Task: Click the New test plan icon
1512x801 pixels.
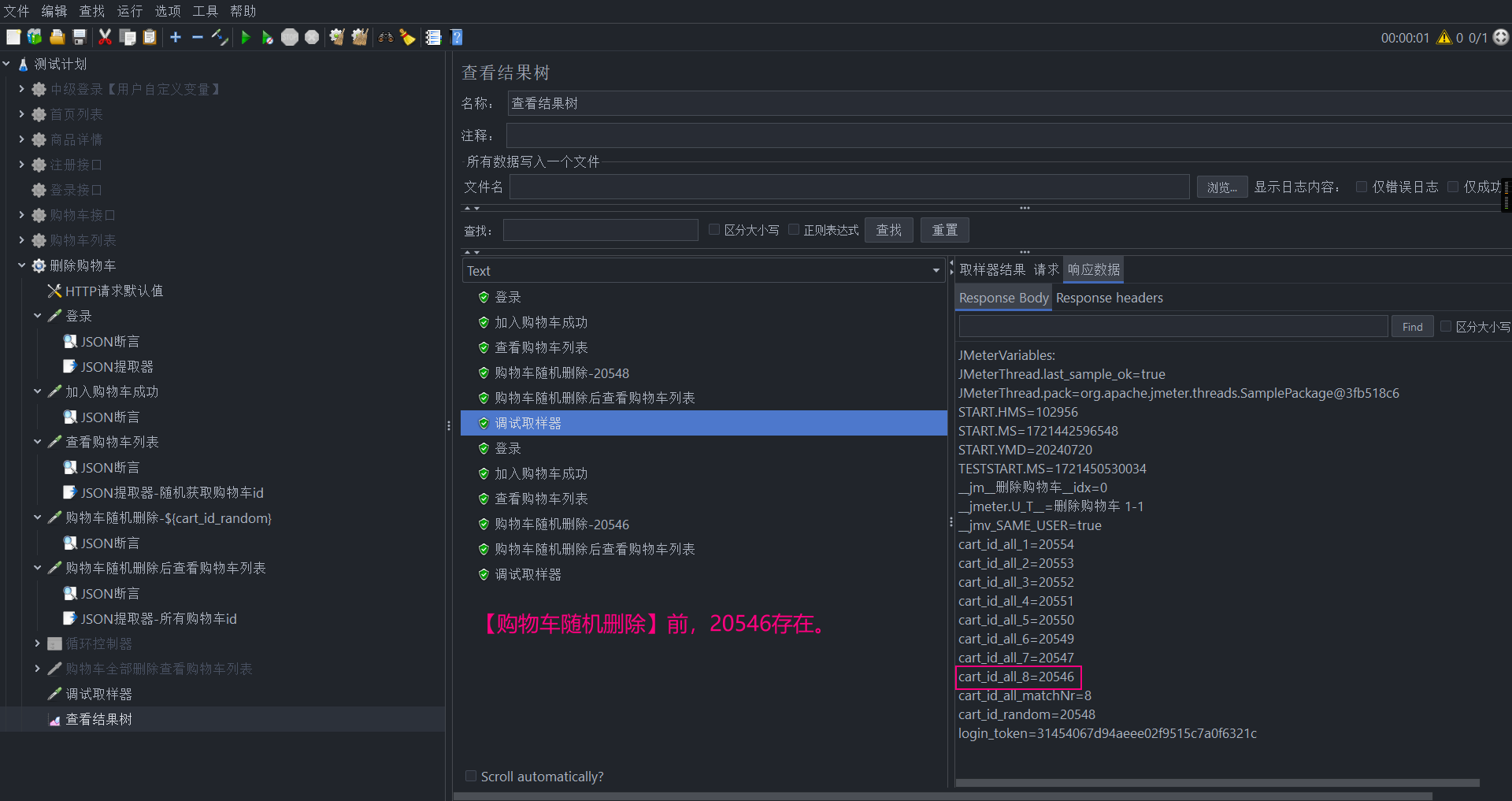Action: [x=13, y=37]
